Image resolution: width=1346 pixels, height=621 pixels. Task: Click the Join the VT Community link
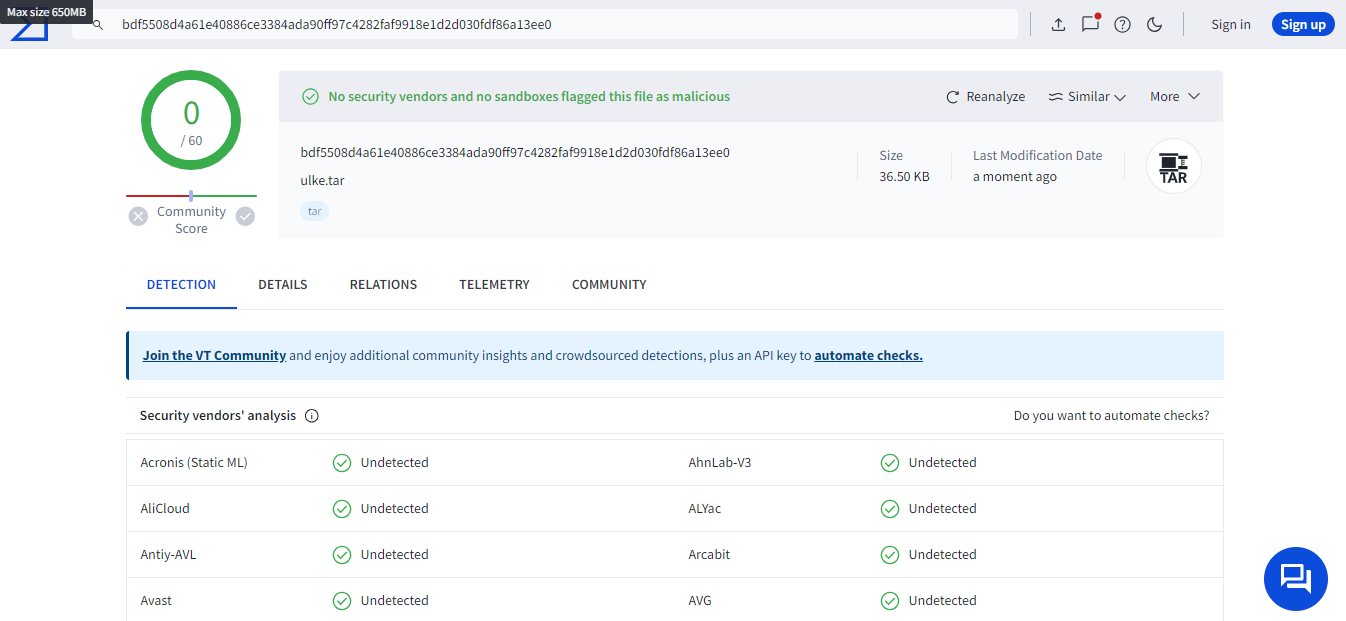pyautogui.click(x=214, y=355)
